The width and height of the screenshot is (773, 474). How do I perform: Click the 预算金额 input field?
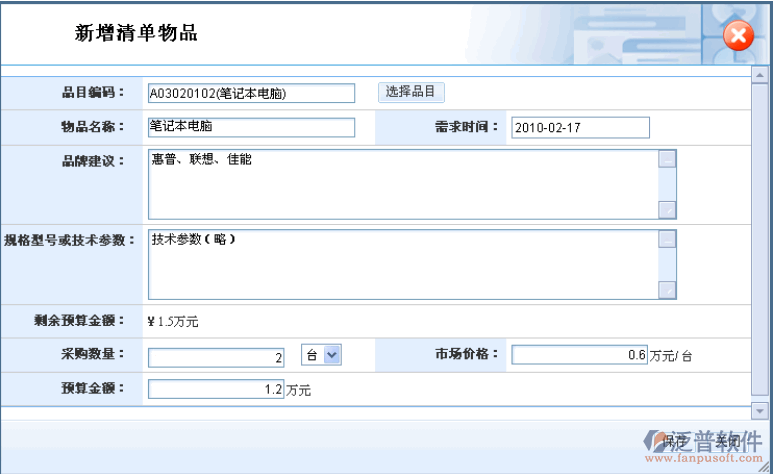point(216,389)
